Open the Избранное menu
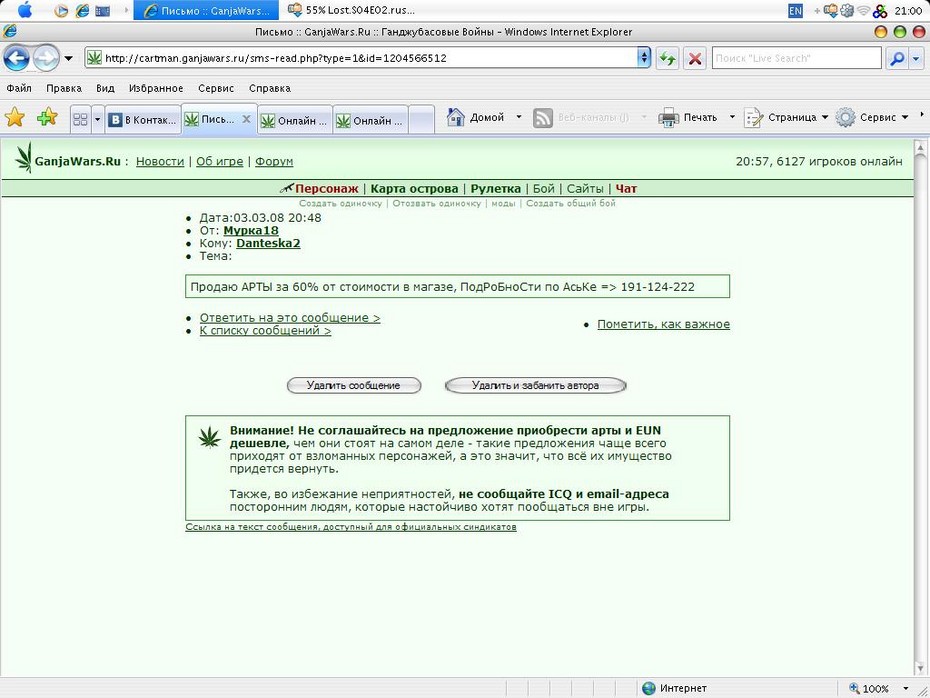This screenshot has width=930, height=698. click(x=156, y=88)
